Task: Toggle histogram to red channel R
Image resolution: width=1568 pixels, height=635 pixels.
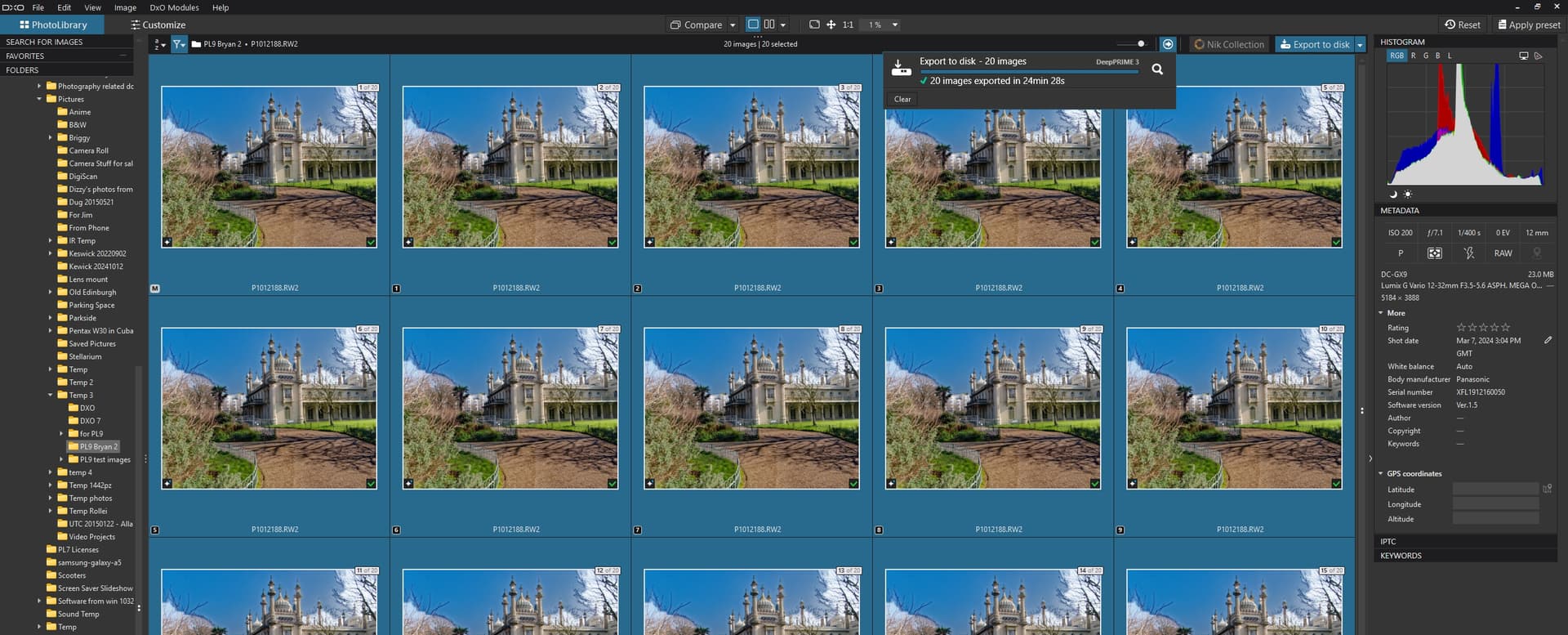Action: pos(1414,56)
